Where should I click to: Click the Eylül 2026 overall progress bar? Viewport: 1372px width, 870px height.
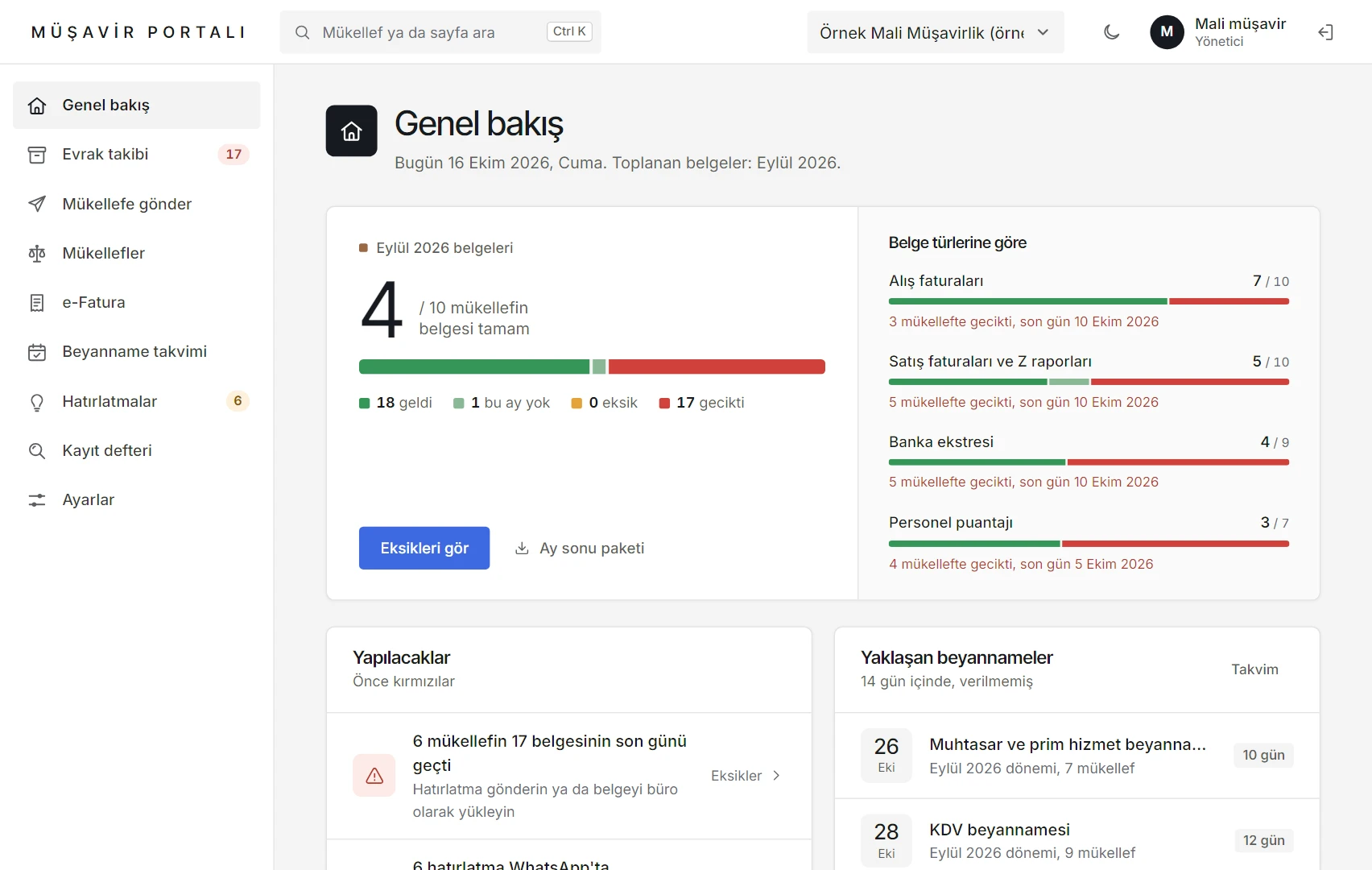point(592,367)
